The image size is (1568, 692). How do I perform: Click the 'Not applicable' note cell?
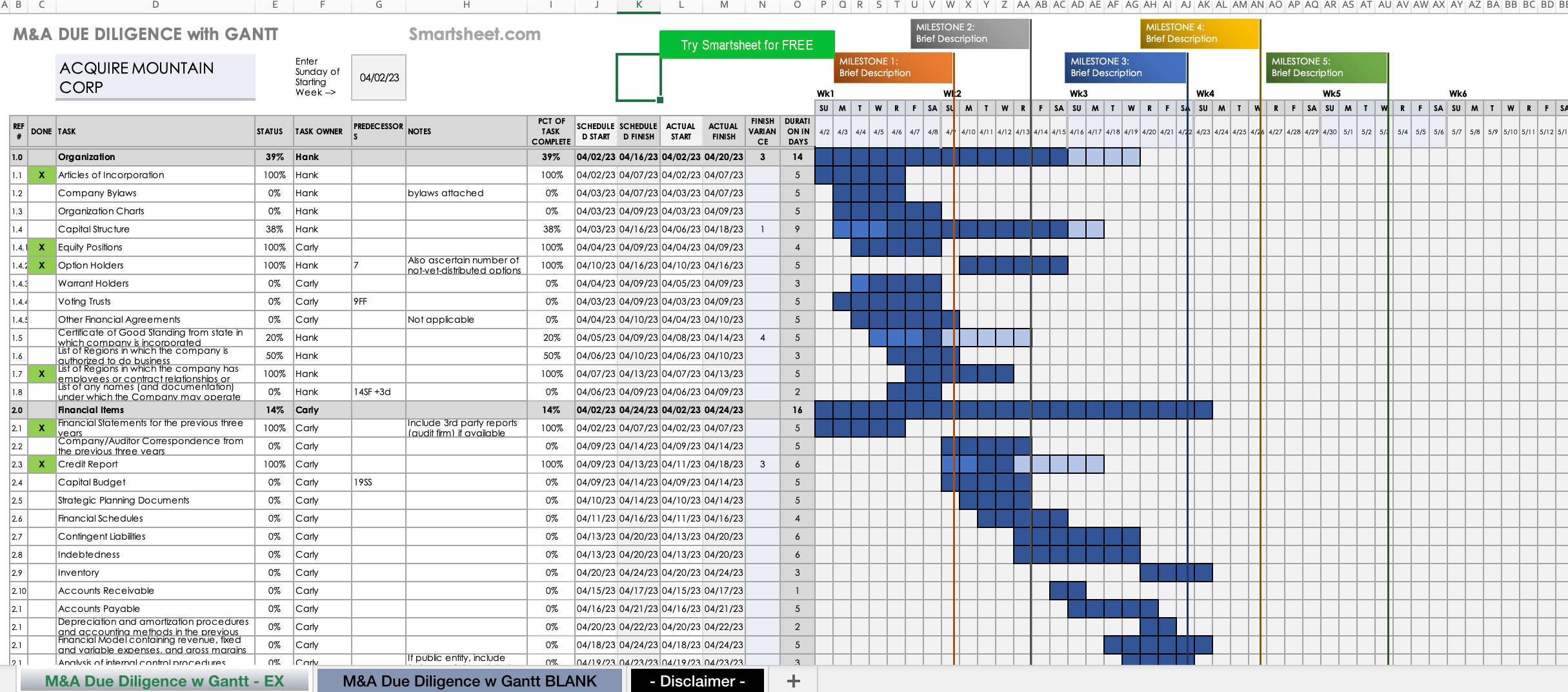(467, 320)
